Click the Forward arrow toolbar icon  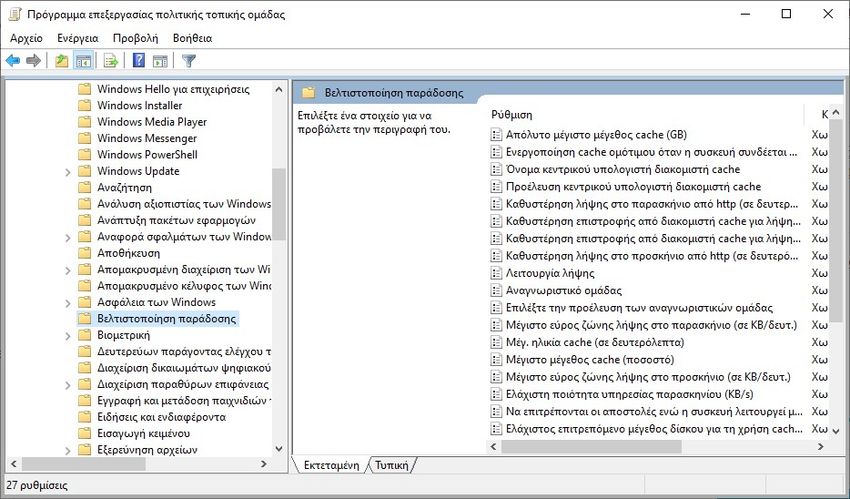click(34, 61)
